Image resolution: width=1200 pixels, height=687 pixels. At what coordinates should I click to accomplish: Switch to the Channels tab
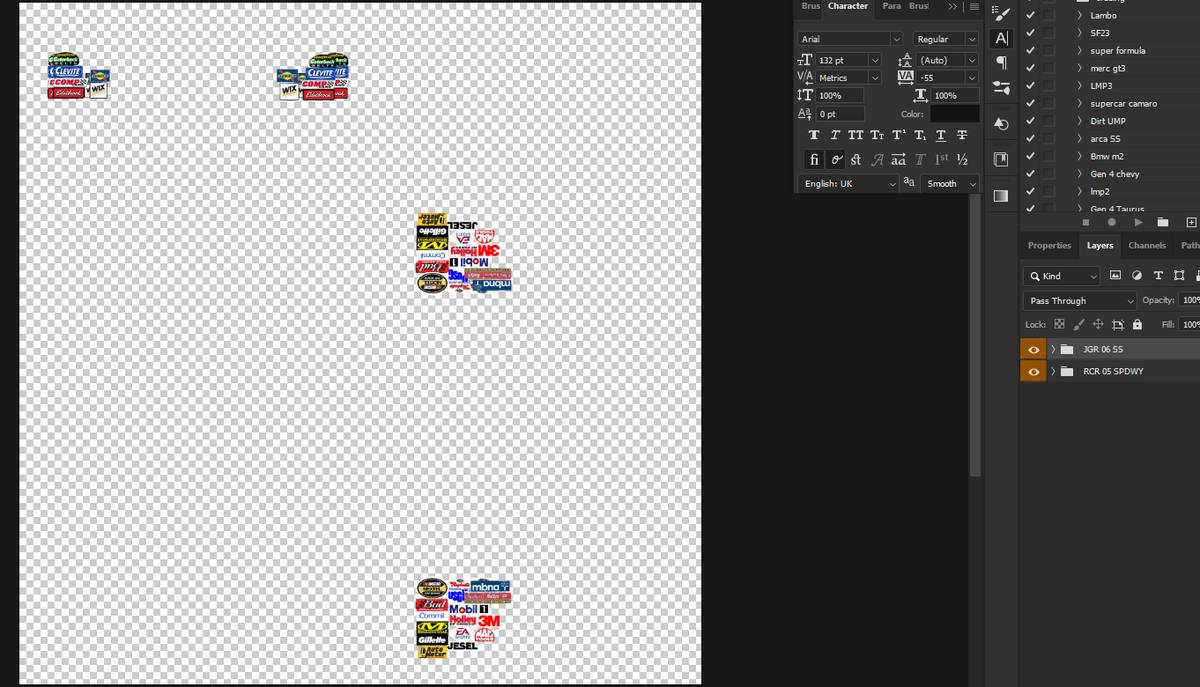(1147, 245)
